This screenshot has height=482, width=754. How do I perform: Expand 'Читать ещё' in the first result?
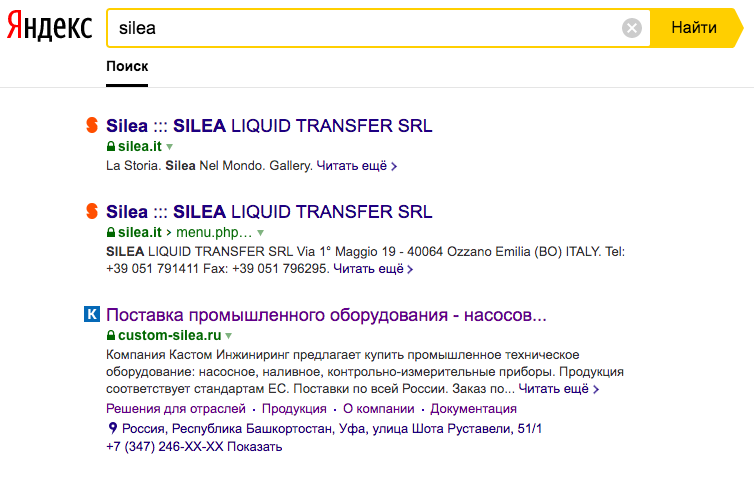click(x=356, y=165)
